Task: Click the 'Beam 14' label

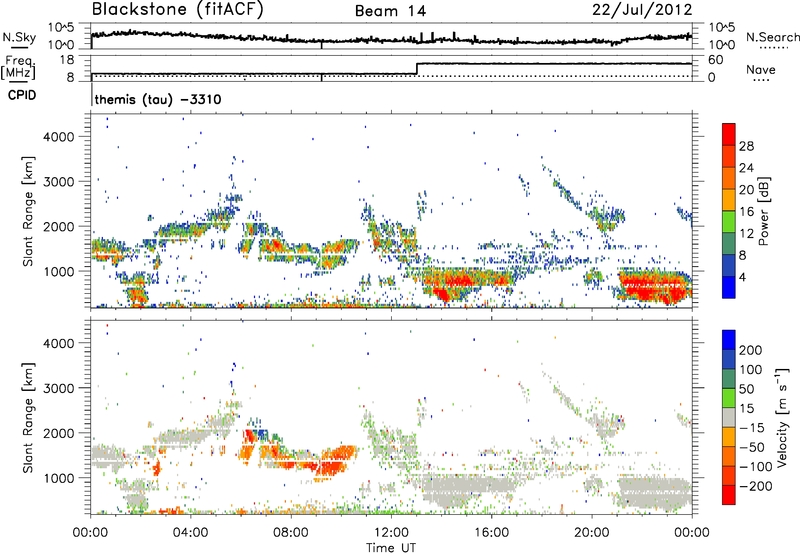Action: 390,11
